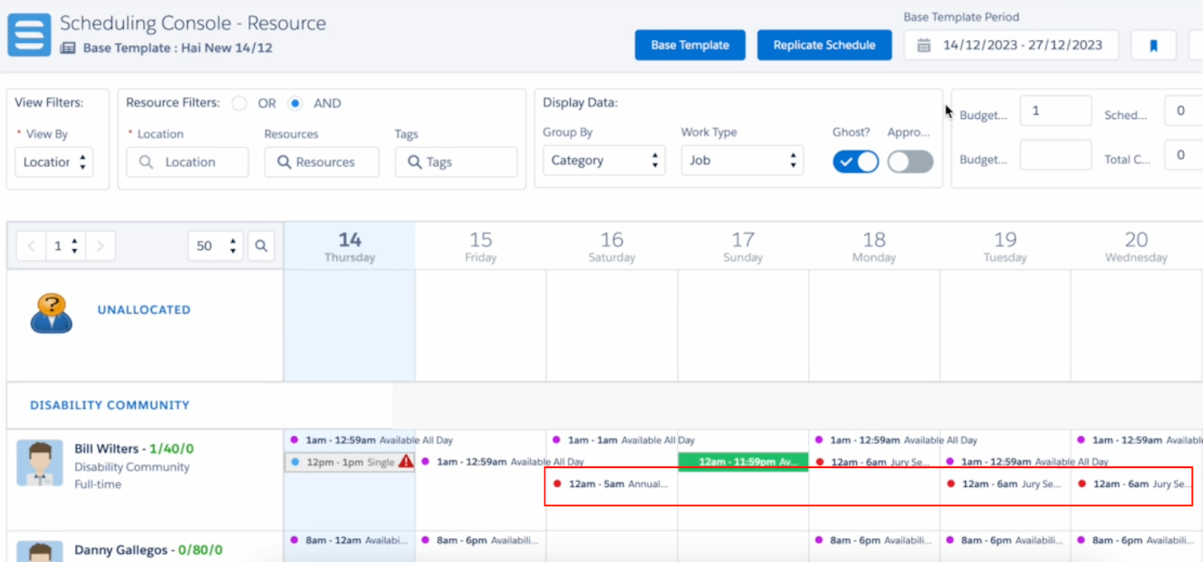Go to next page arrow
Screen dimensions: 1204x567
(x=100, y=246)
